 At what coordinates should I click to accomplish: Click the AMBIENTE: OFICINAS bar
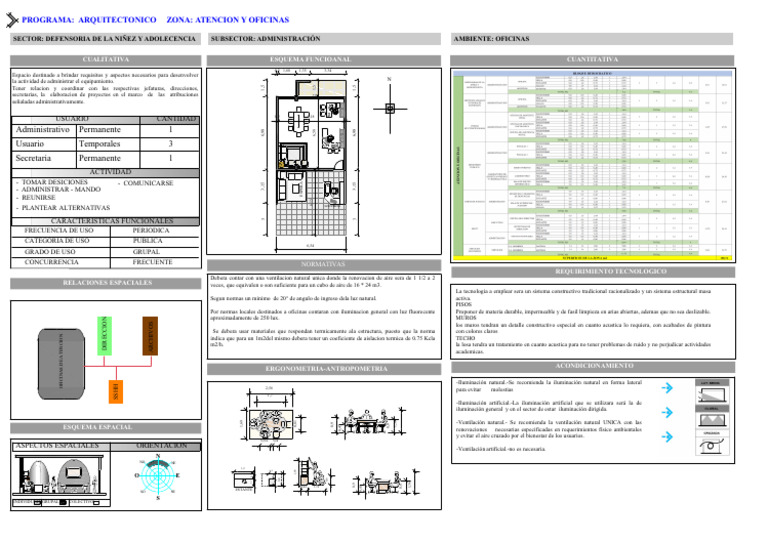pyautogui.click(x=592, y=39)
